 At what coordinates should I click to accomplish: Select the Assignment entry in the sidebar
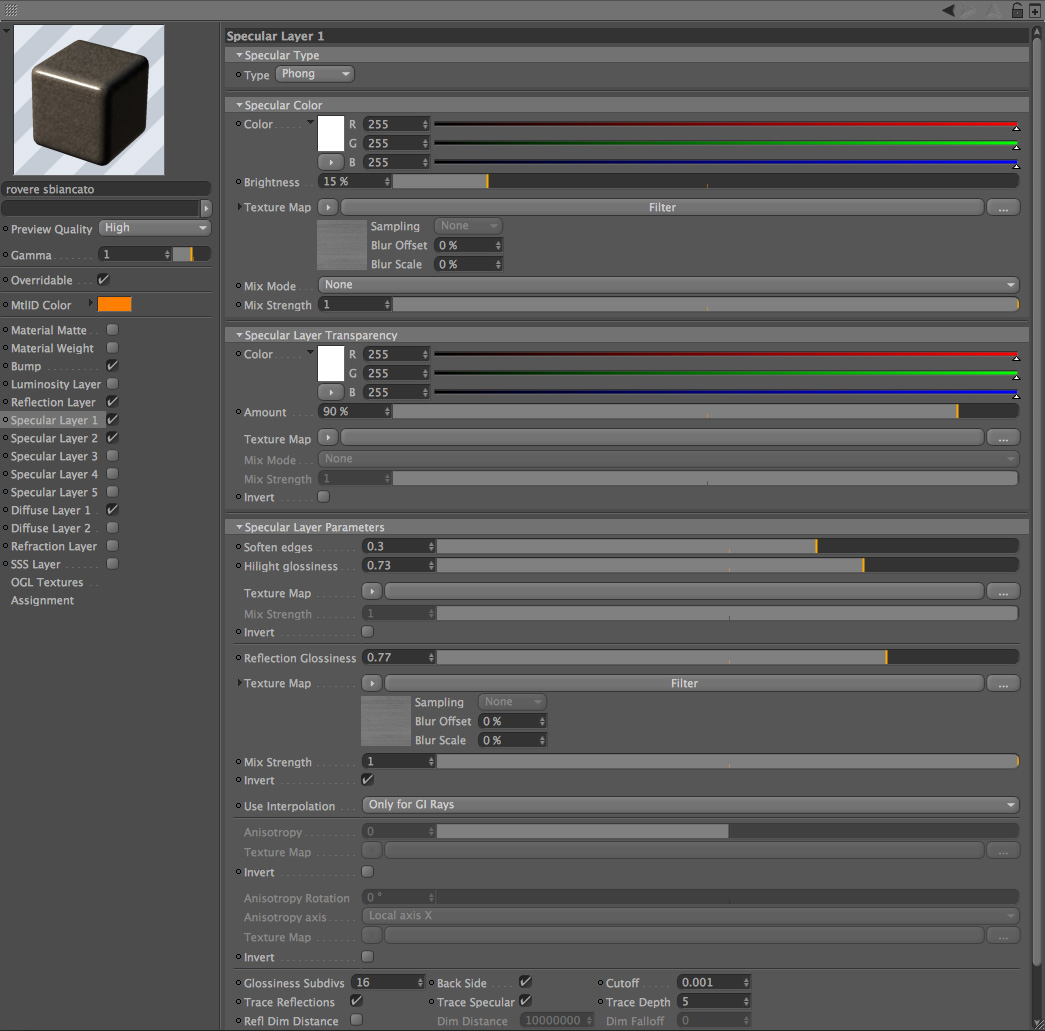click(42, 600)
